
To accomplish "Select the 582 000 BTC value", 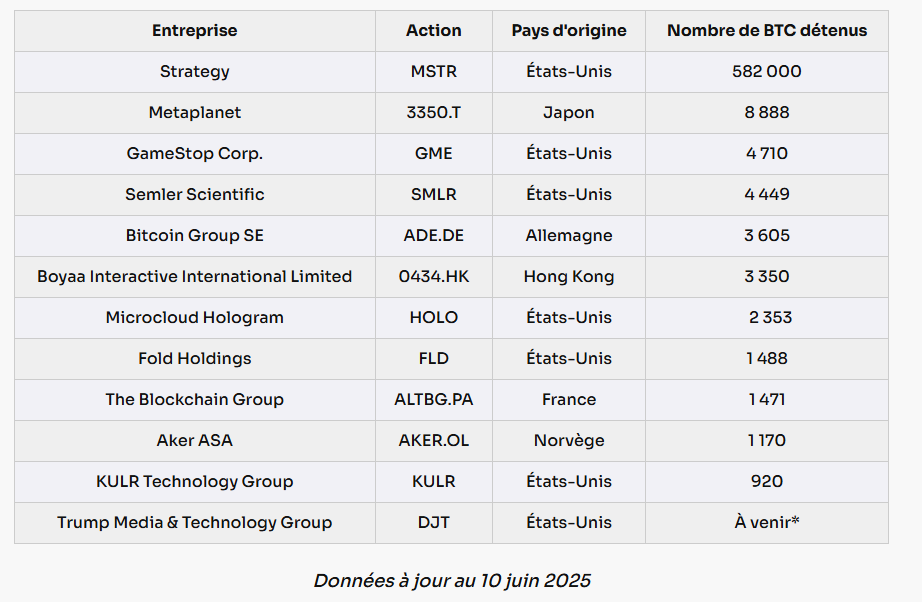I will (767, 72).
